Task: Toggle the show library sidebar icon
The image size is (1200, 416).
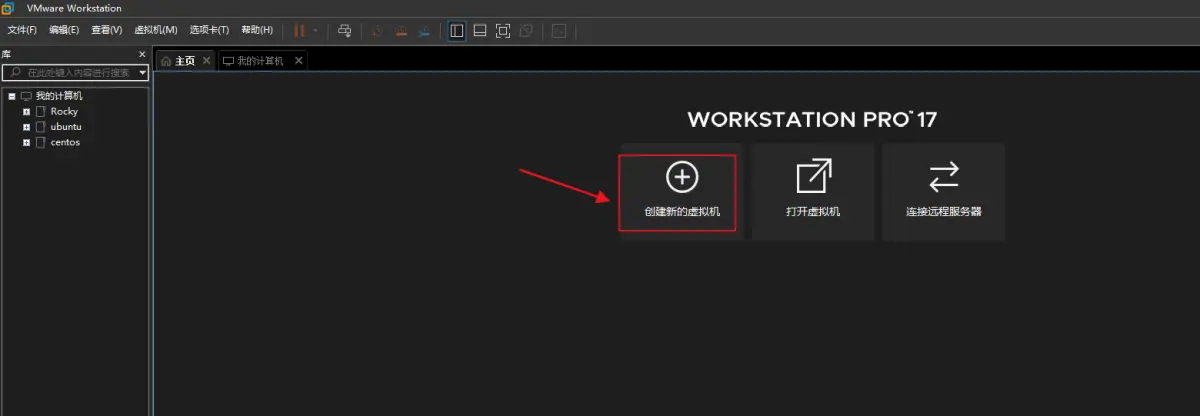Action: point(457,30)
